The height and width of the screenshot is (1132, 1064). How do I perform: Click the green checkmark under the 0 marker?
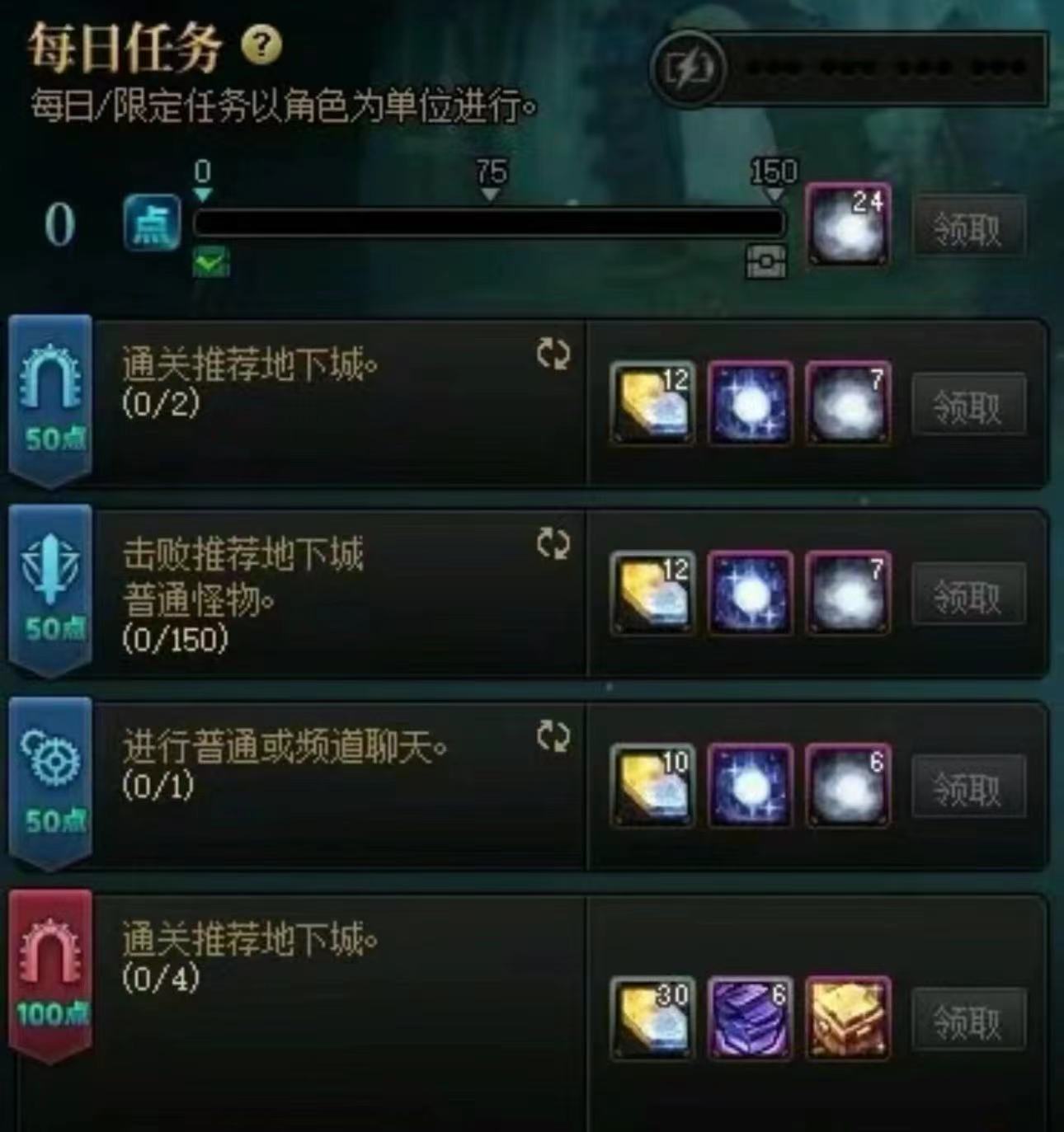tap(211, 262)
